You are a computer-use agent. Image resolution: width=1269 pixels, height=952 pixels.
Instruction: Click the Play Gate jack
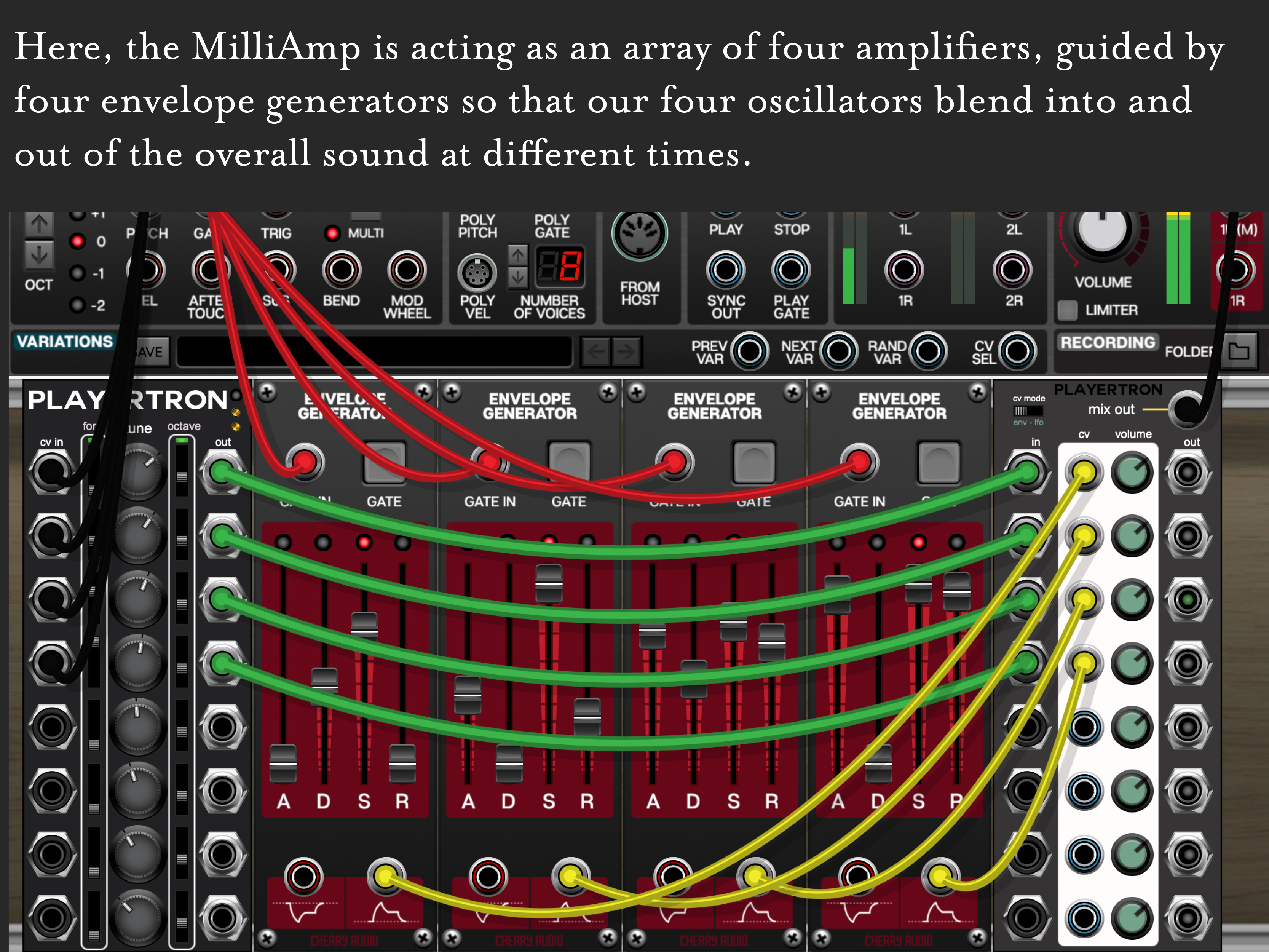coord(790,270)
